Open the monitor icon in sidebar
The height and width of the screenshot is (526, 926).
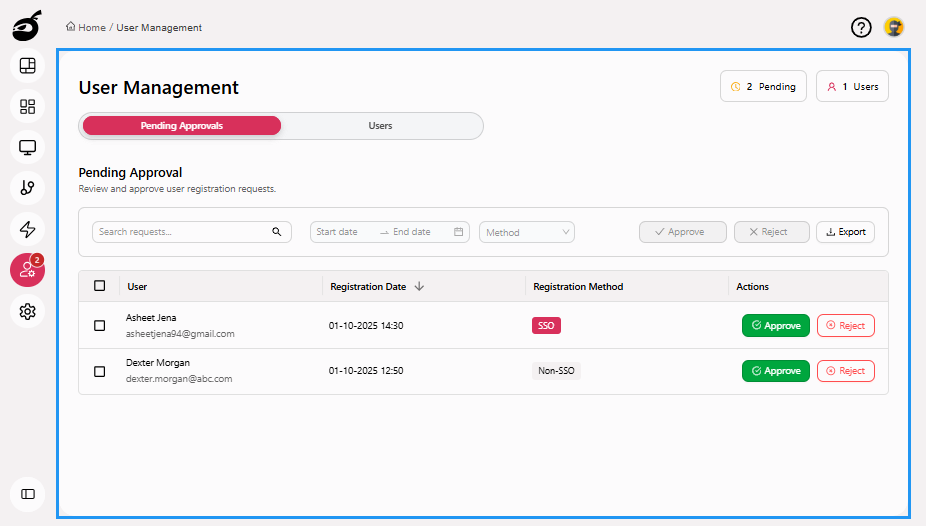coord(27,147)
